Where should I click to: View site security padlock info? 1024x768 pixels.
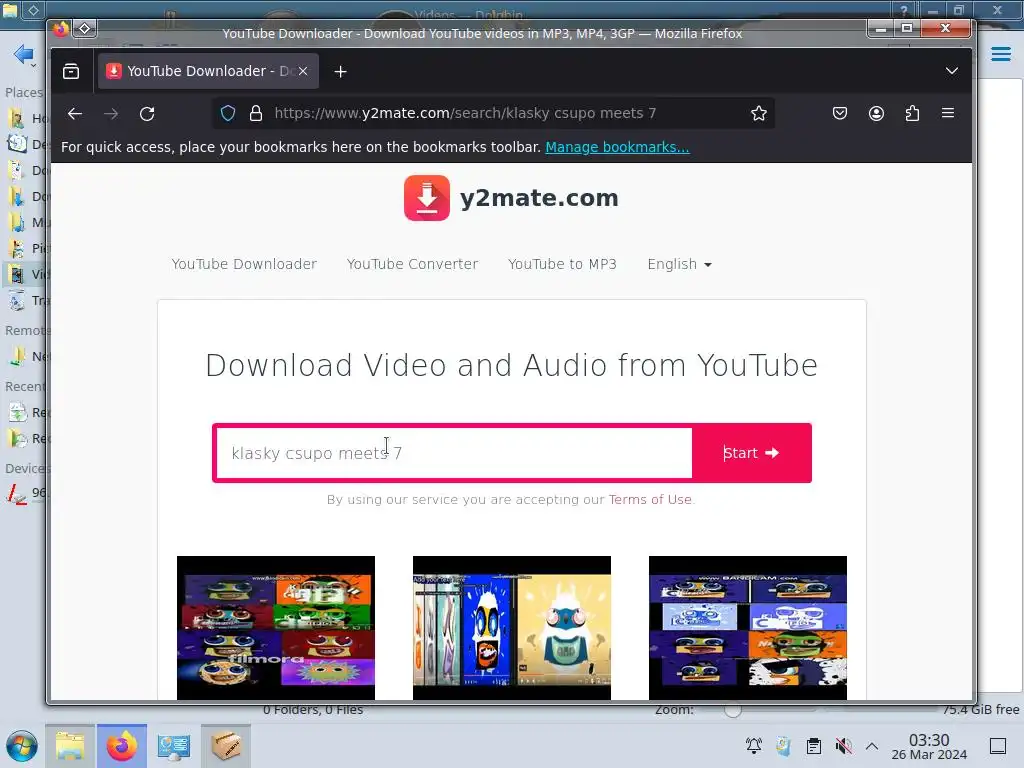coord(256,114)
